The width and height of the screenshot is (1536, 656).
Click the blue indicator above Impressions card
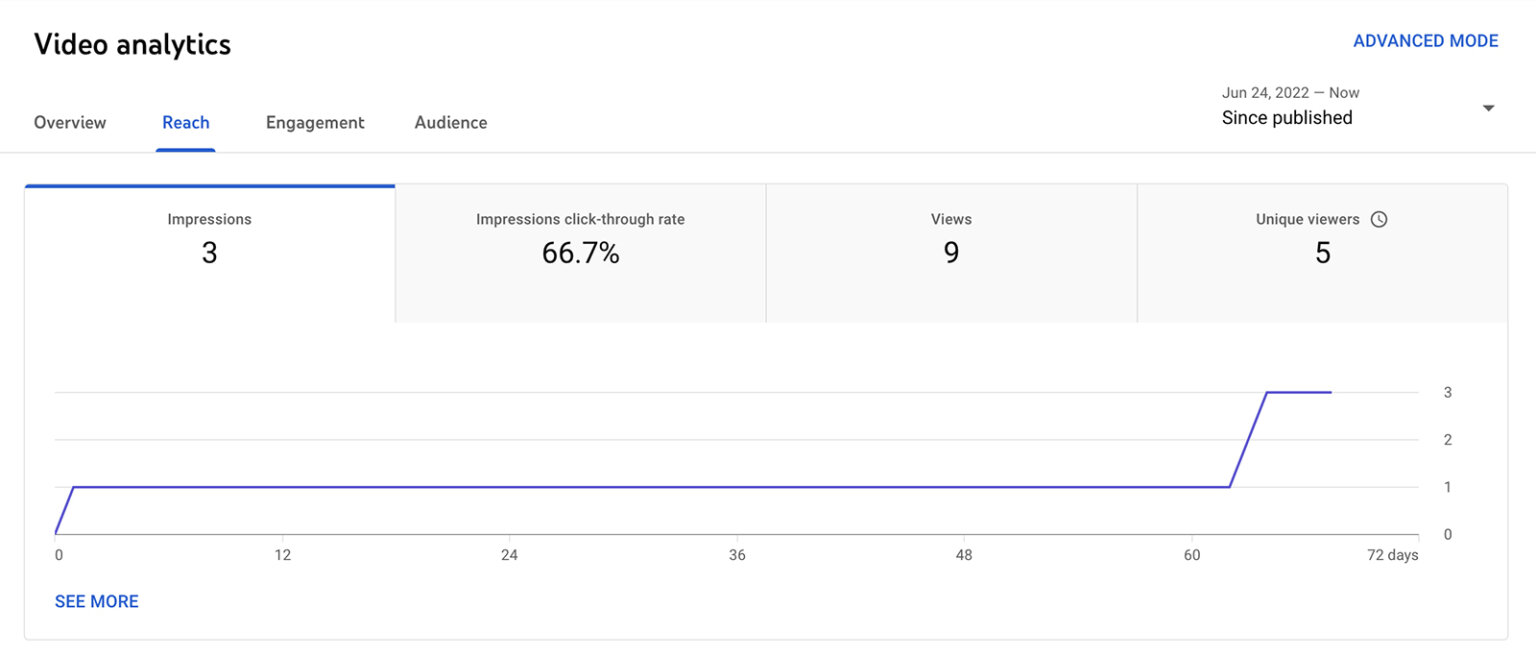(209, 185)
